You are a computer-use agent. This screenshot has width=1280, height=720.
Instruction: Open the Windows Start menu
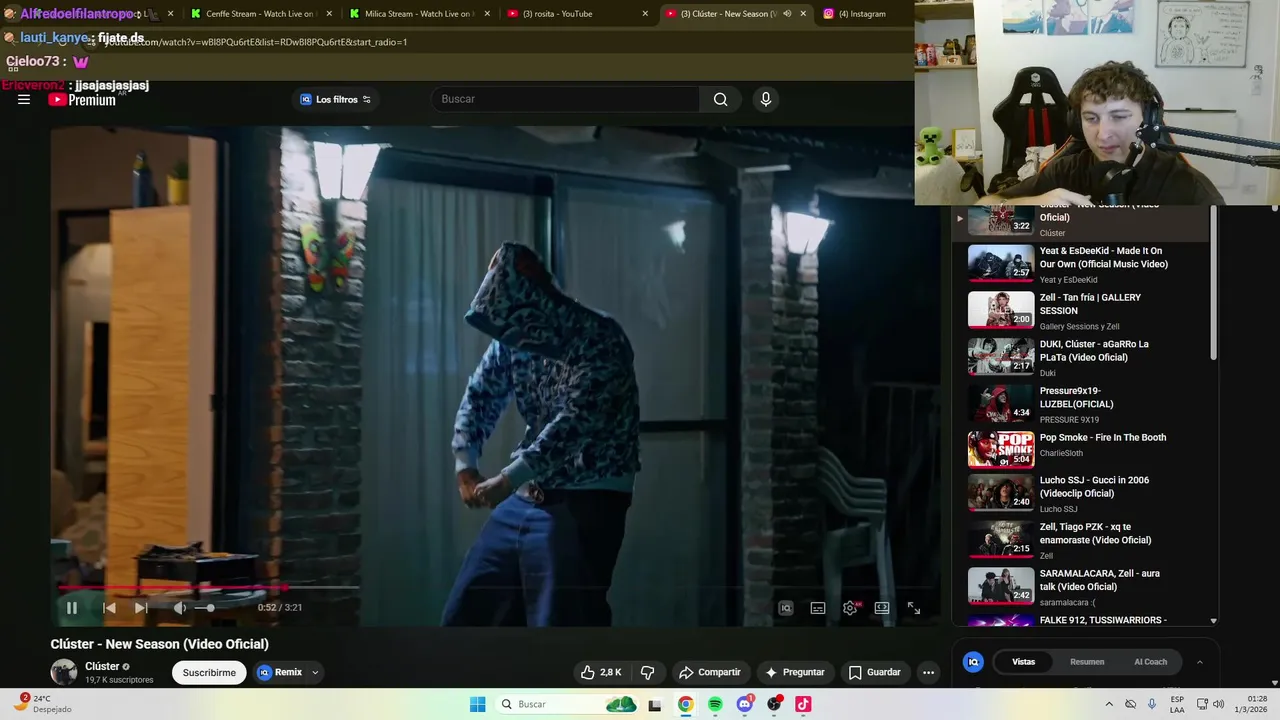(478, 704)
